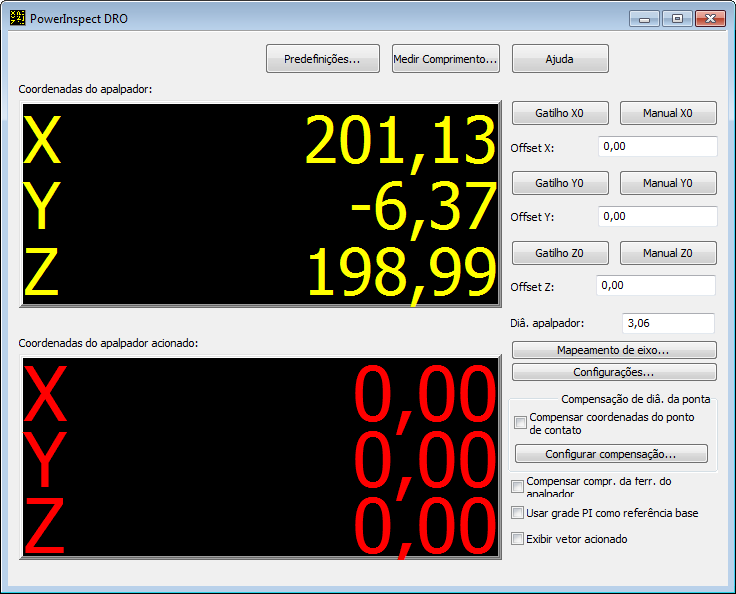The width and height of the screenshot is (736, 594).
Task: Click the Gatilho Y0 button
Action: click(560, 183)
